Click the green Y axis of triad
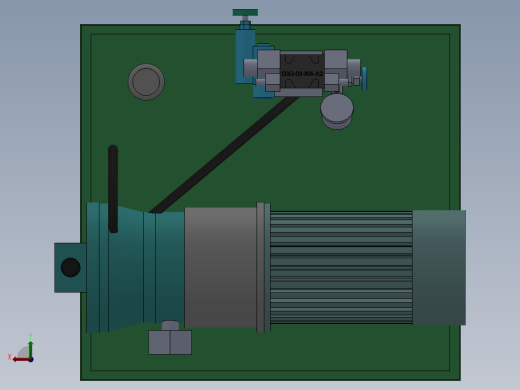Viewport: 520px width, 390px height. coord(31,349)
